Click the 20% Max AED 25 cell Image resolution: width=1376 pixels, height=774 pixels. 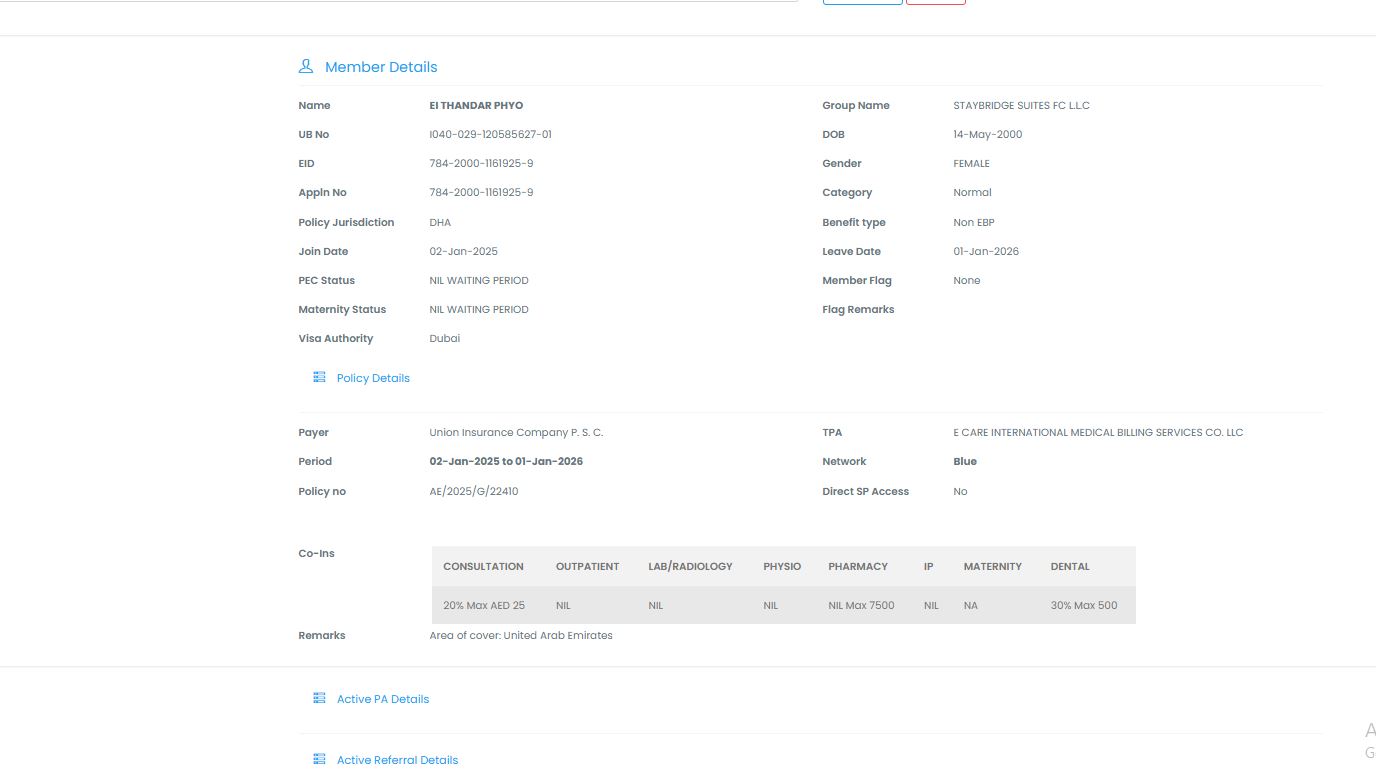click(x=484, y=605)
